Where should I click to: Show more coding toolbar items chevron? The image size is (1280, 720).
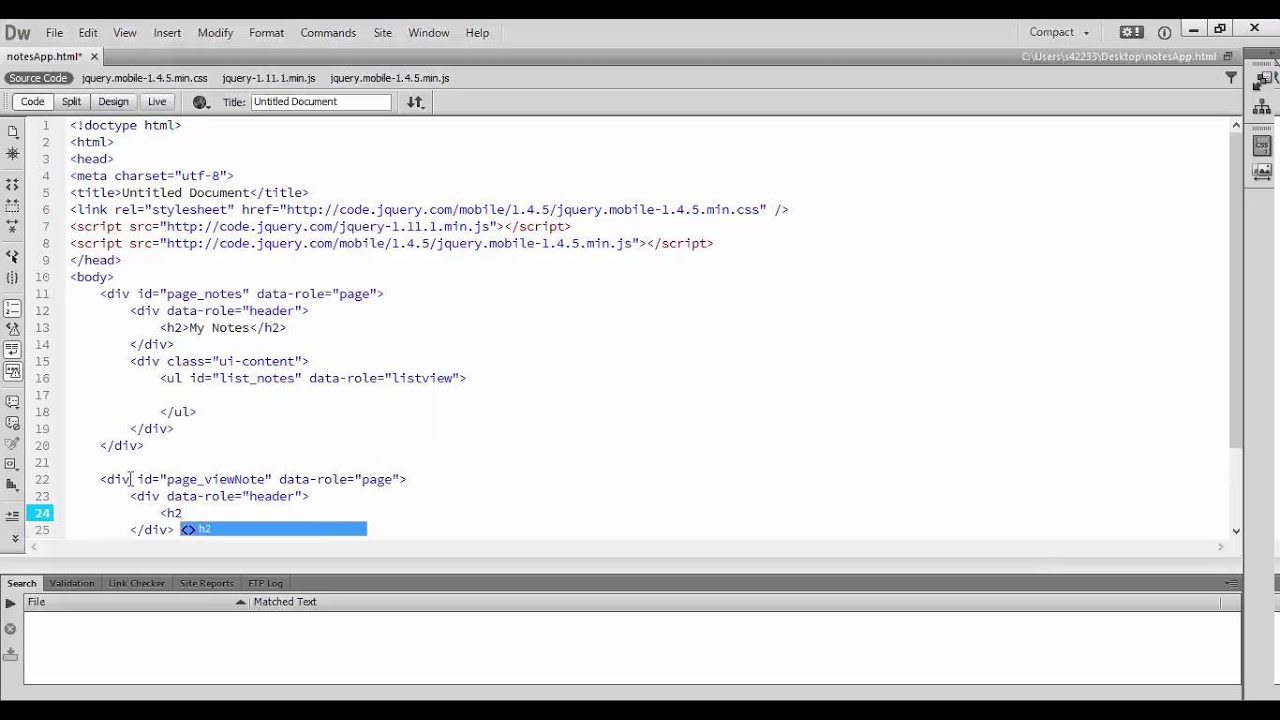click(14, 538)
